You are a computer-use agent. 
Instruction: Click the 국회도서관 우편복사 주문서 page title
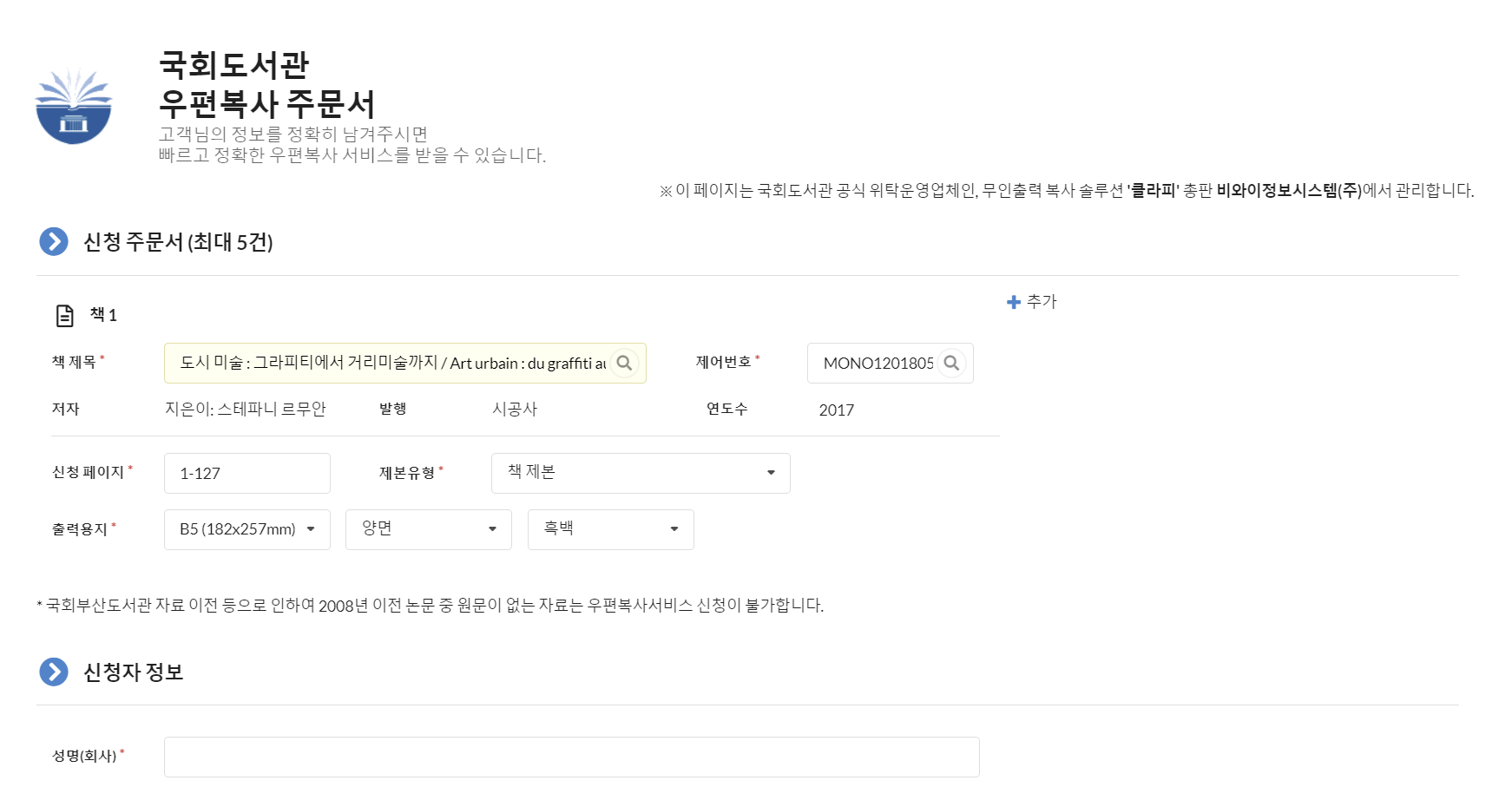pos(267,84)
